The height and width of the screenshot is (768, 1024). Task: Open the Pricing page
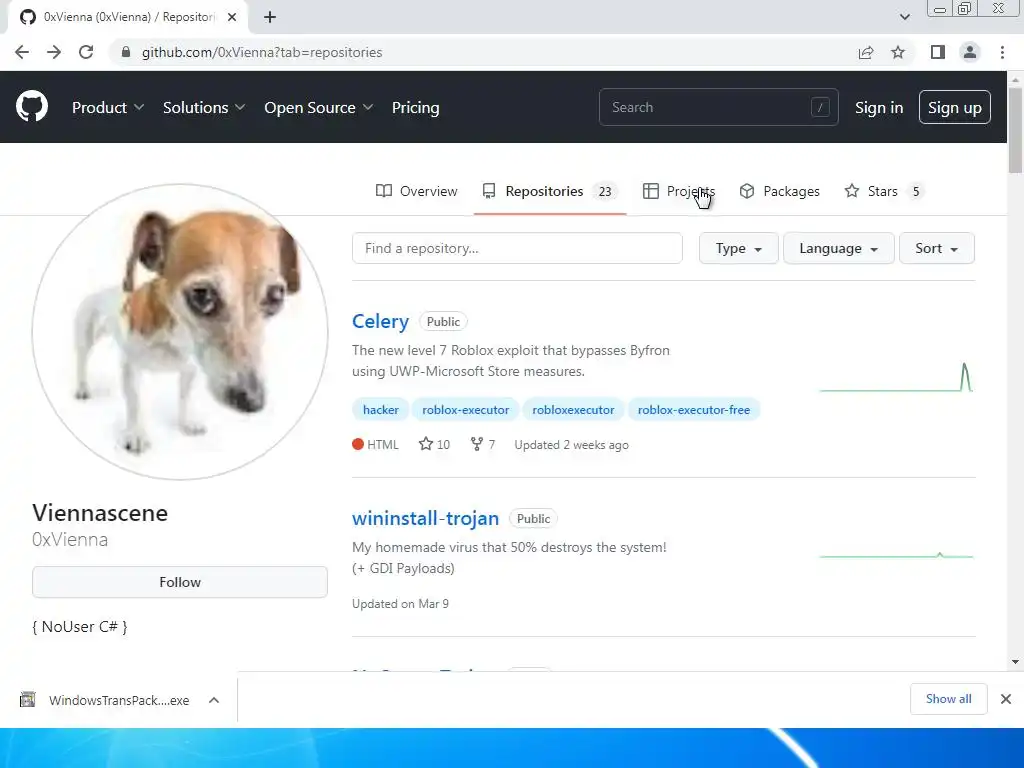coord(415,107)
